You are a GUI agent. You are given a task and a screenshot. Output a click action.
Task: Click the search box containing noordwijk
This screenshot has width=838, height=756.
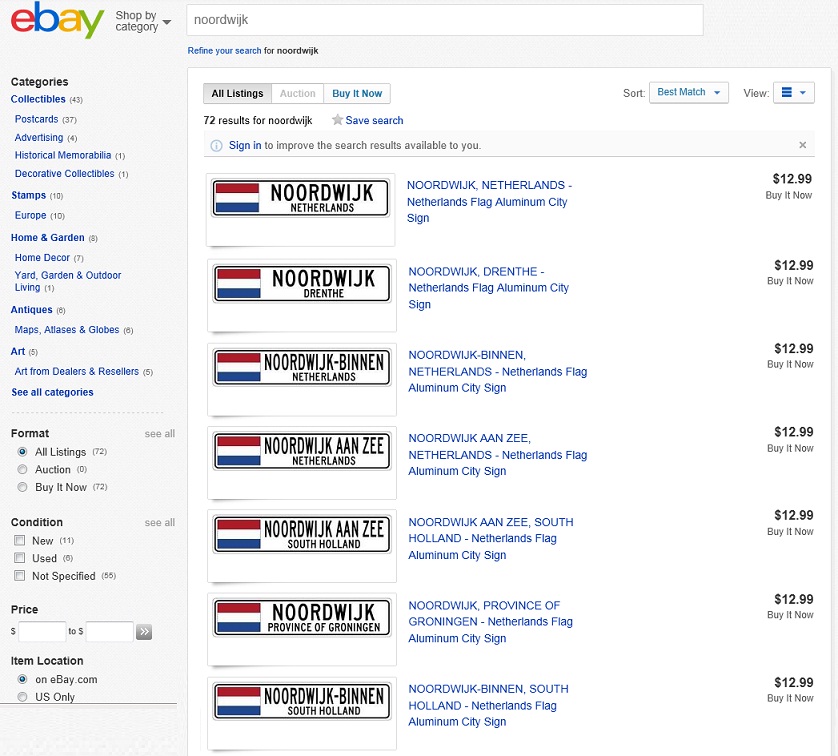click(444, 20)
